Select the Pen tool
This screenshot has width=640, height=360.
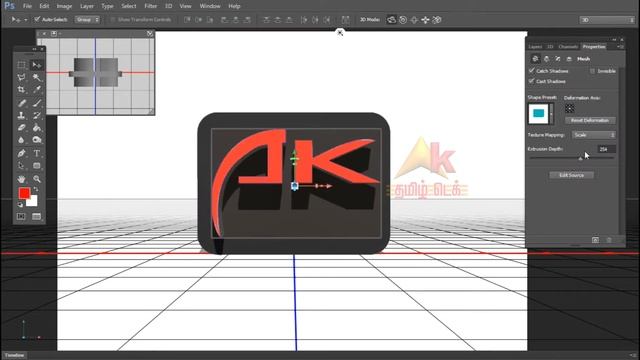[x=22, y=153]
